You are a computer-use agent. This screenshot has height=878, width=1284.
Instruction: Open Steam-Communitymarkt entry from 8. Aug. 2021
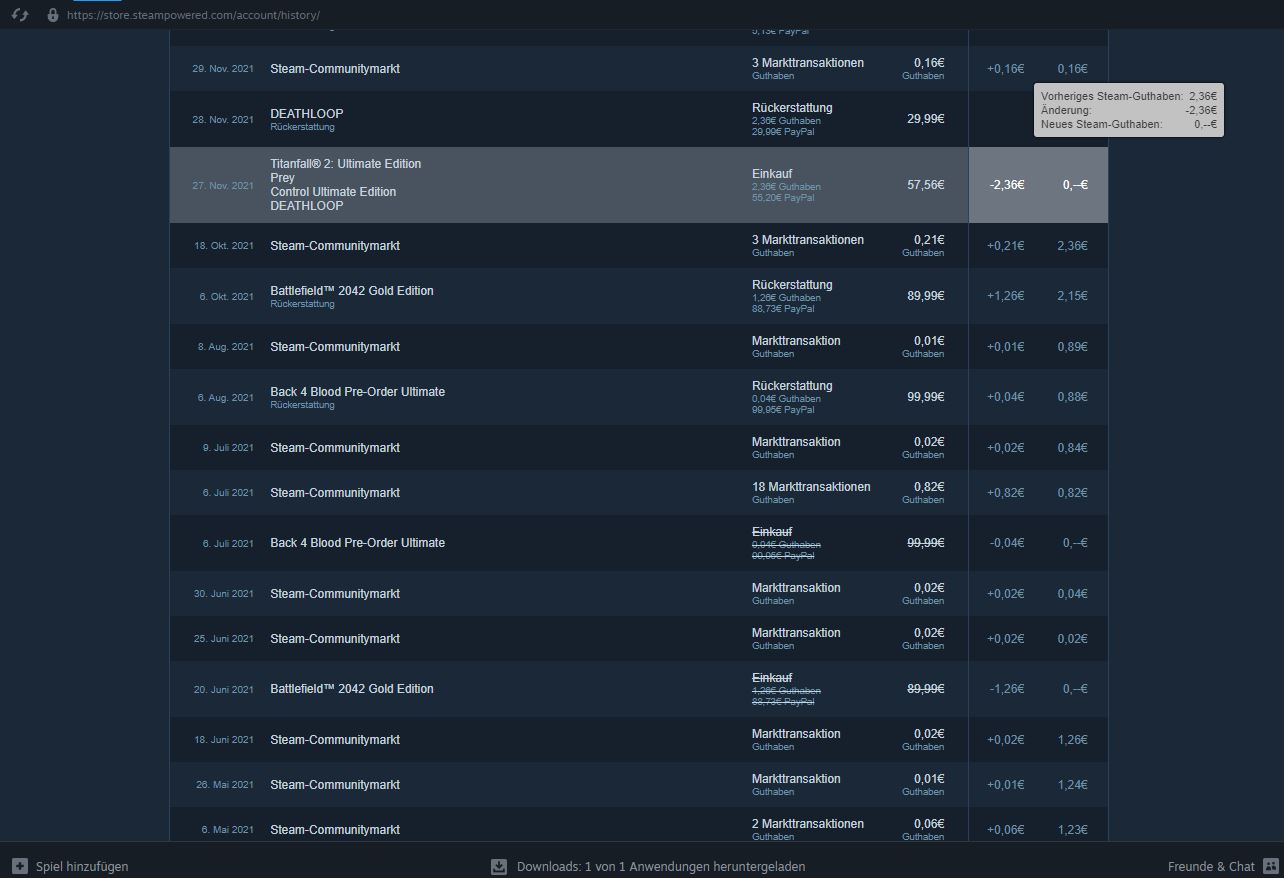click(x=639, y=347)
